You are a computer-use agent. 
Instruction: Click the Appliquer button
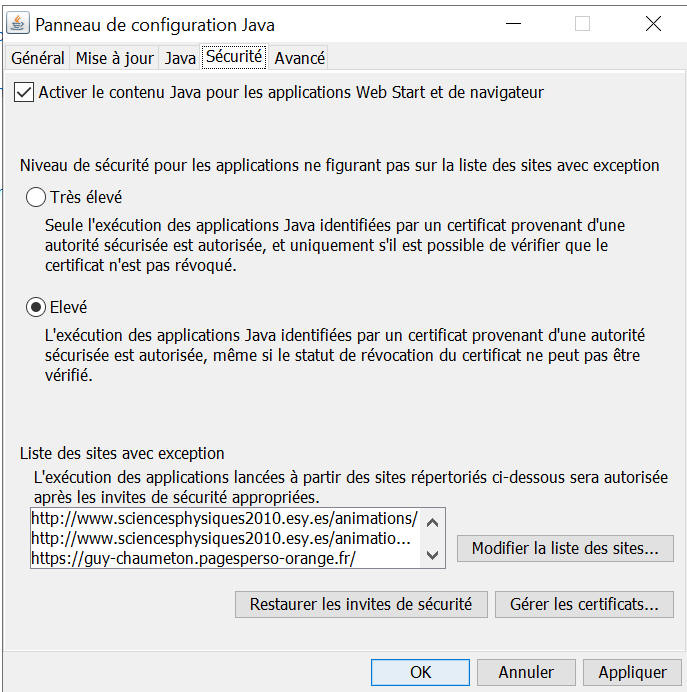coord(632,672)
